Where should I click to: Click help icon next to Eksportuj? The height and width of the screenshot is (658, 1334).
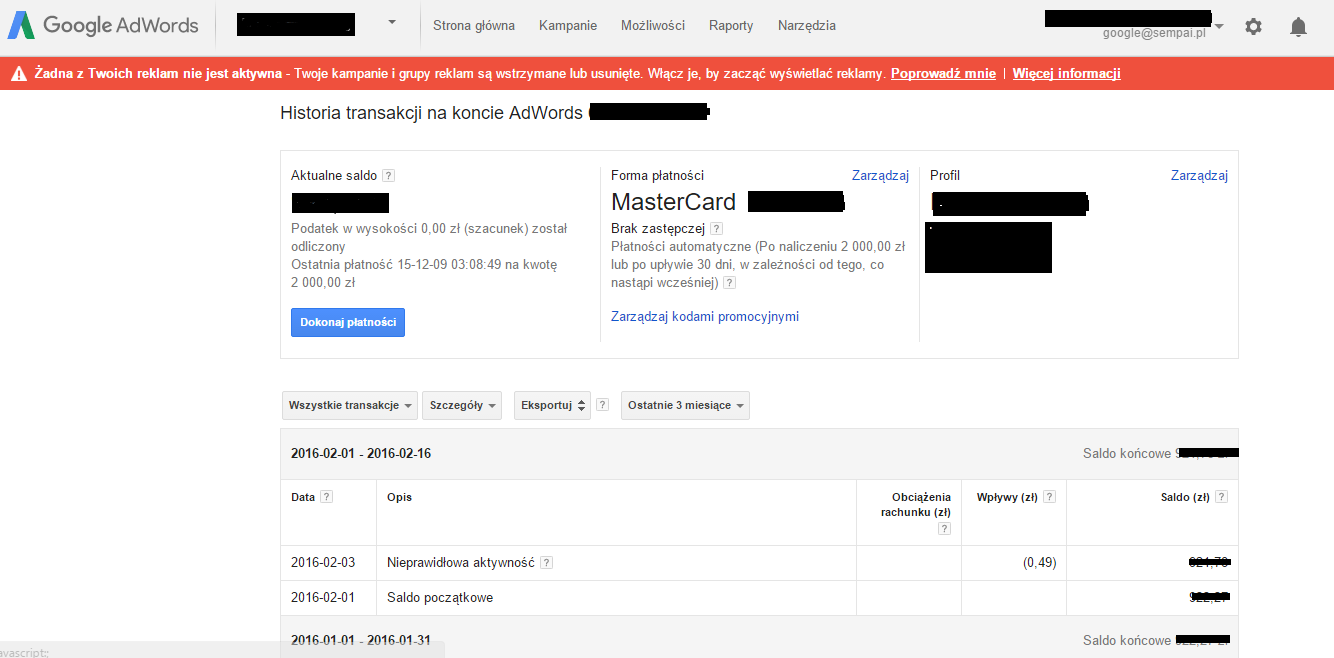tap(602, 405)
